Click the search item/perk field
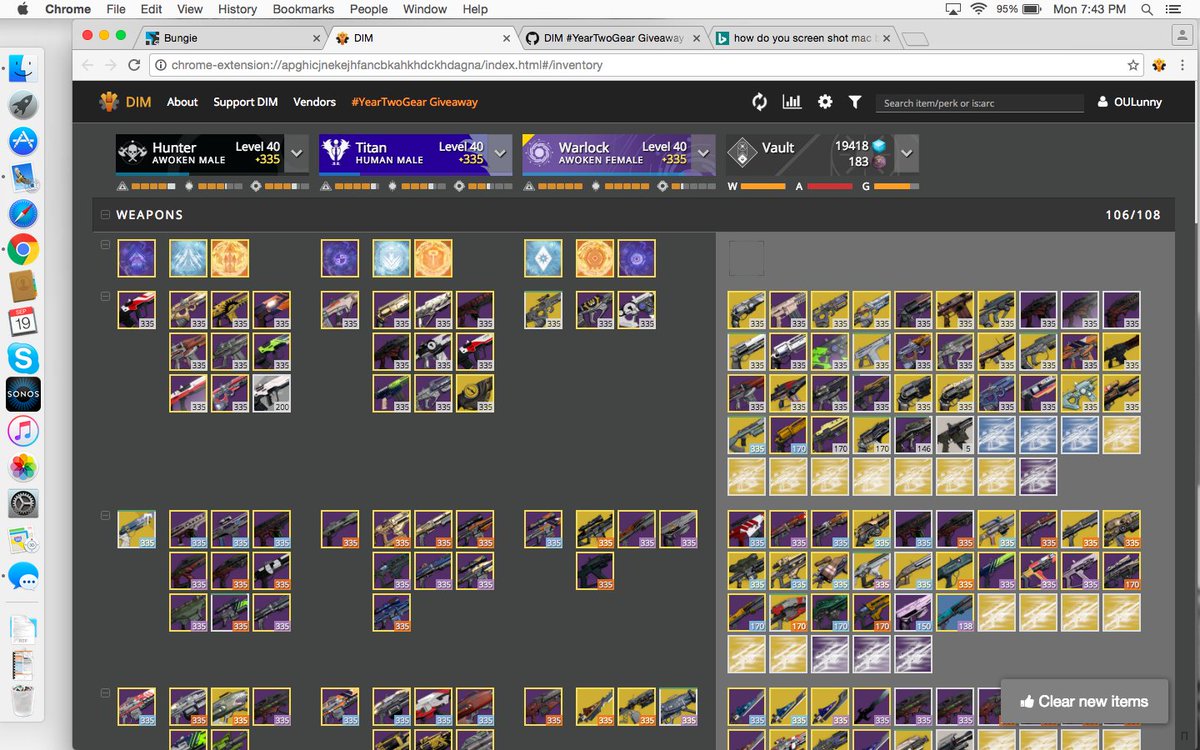Screen dimensions: 1200x750 (978, 101)
